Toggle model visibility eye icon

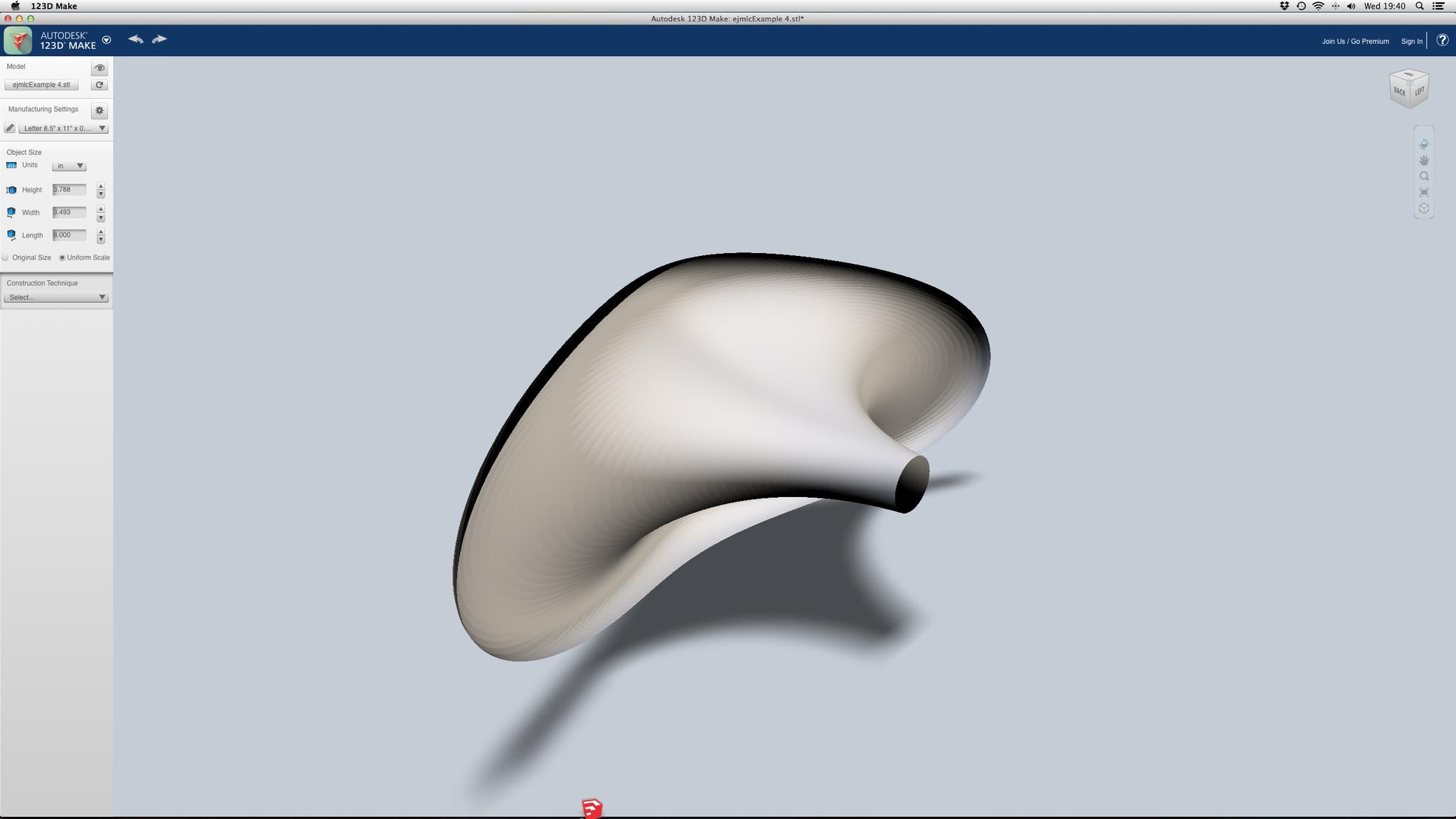100,68
